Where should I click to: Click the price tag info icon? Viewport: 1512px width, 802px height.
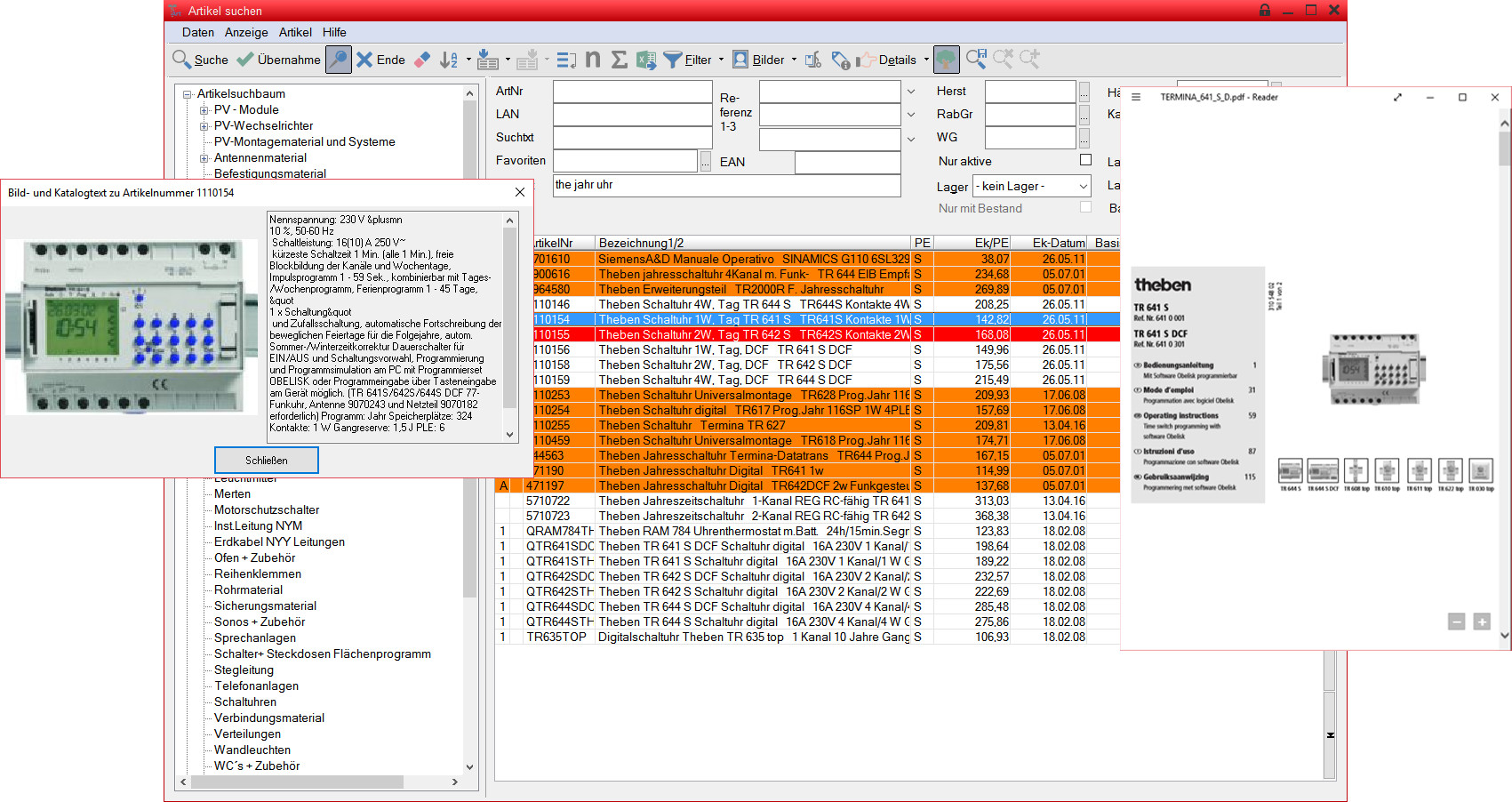pyautogui.click(x=841, y=60)
